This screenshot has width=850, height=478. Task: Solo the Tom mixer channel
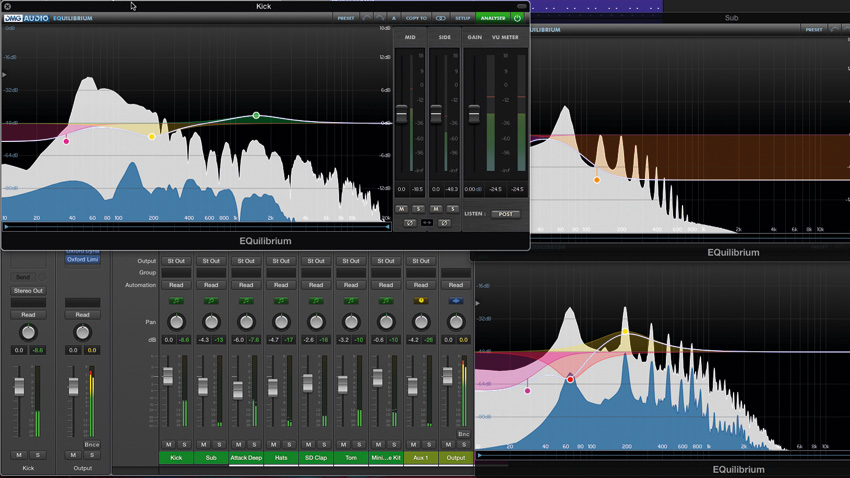point(359,444)
